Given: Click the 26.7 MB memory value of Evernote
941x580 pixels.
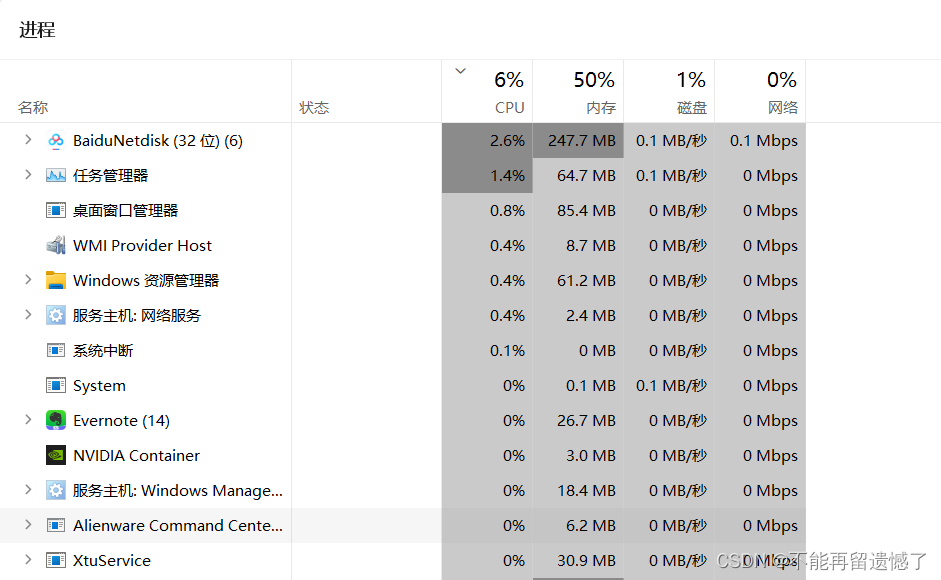Looking at the screenshot, I should [x=586, y=420].
